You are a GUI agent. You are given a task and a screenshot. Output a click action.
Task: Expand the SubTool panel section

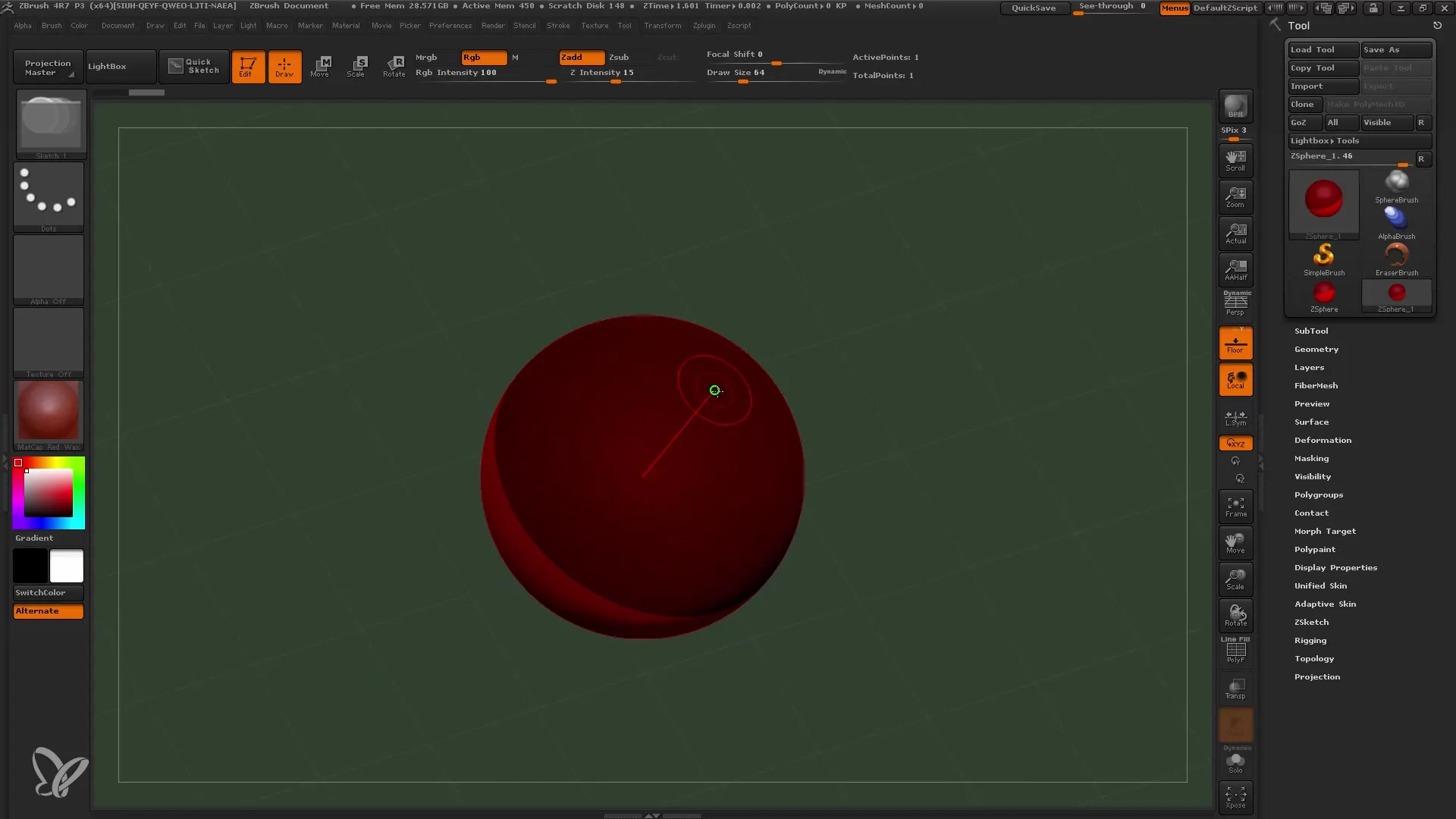(x=1311, y=330)
